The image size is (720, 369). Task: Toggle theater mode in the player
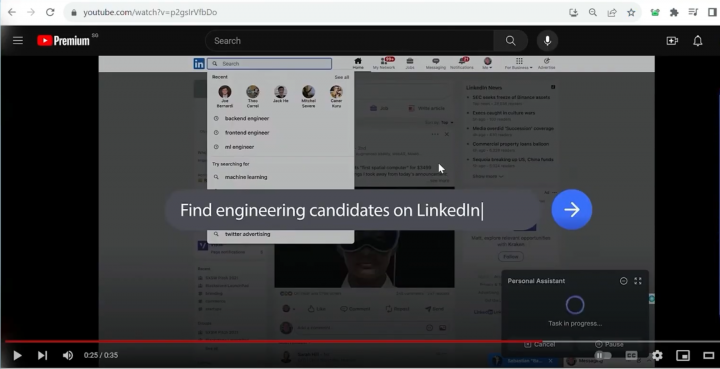pos(709,355)
